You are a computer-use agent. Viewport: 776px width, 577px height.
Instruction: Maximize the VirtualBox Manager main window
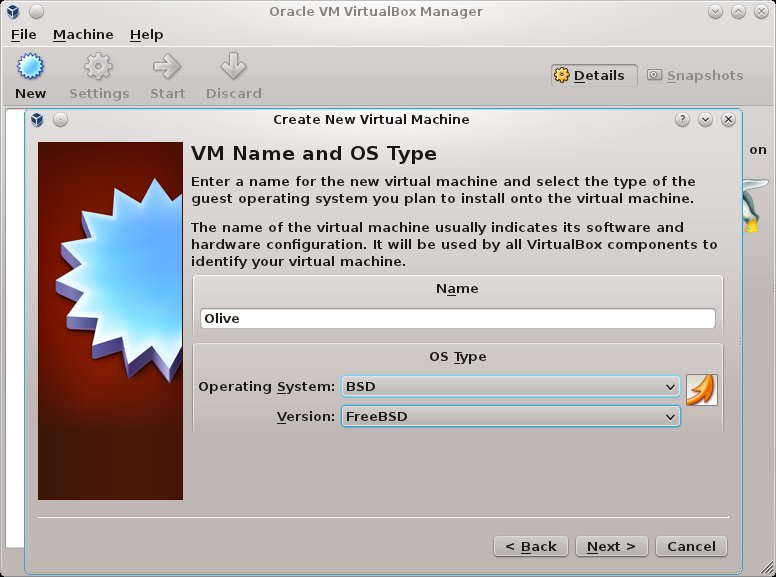click(x=738, y=11)
